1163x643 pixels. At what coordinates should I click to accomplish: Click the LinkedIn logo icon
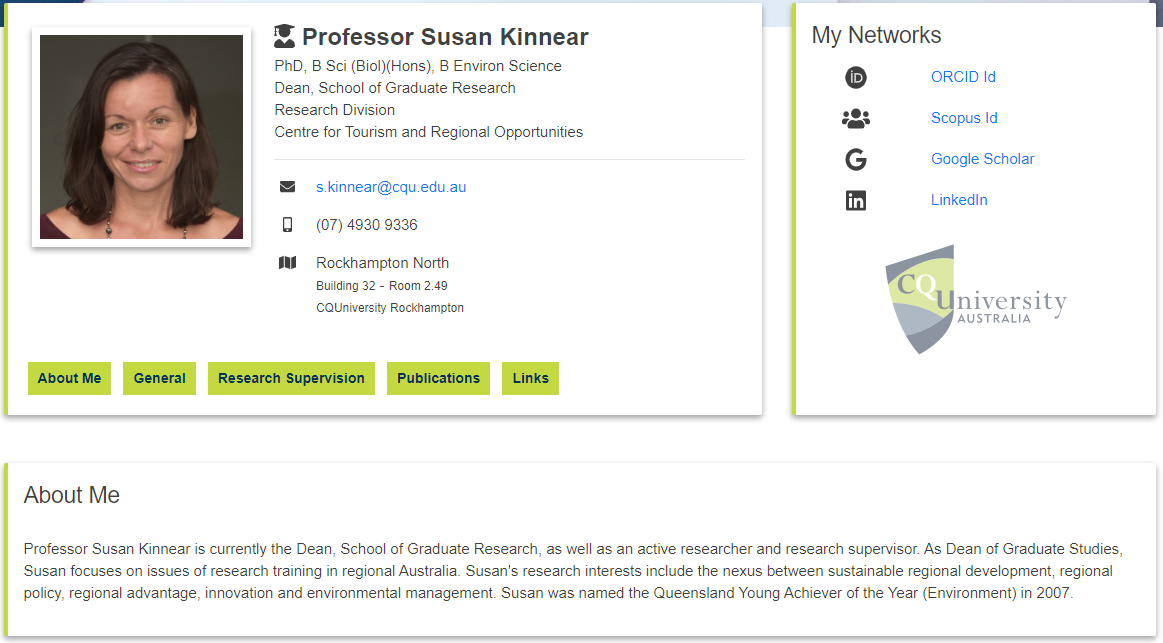pos(856,200)
